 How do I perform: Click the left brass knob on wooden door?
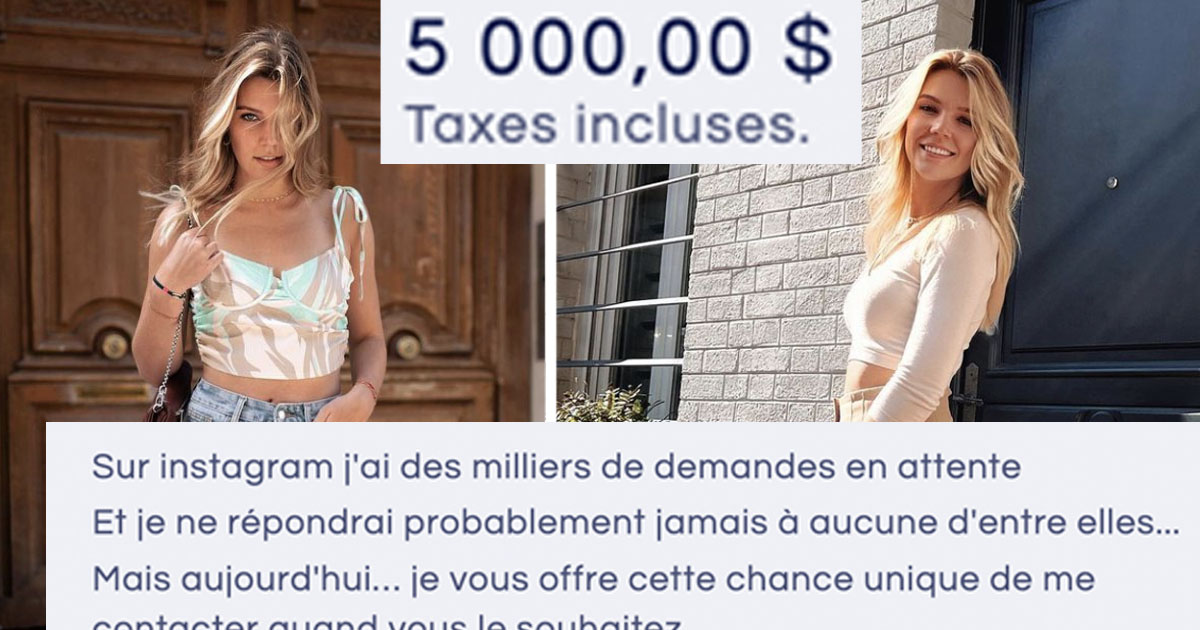[113, 345]
